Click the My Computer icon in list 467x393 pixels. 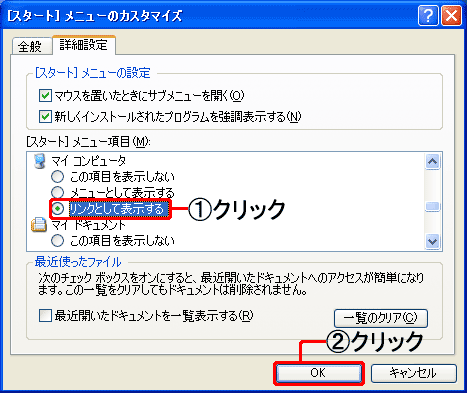click(x=40, y=161)
